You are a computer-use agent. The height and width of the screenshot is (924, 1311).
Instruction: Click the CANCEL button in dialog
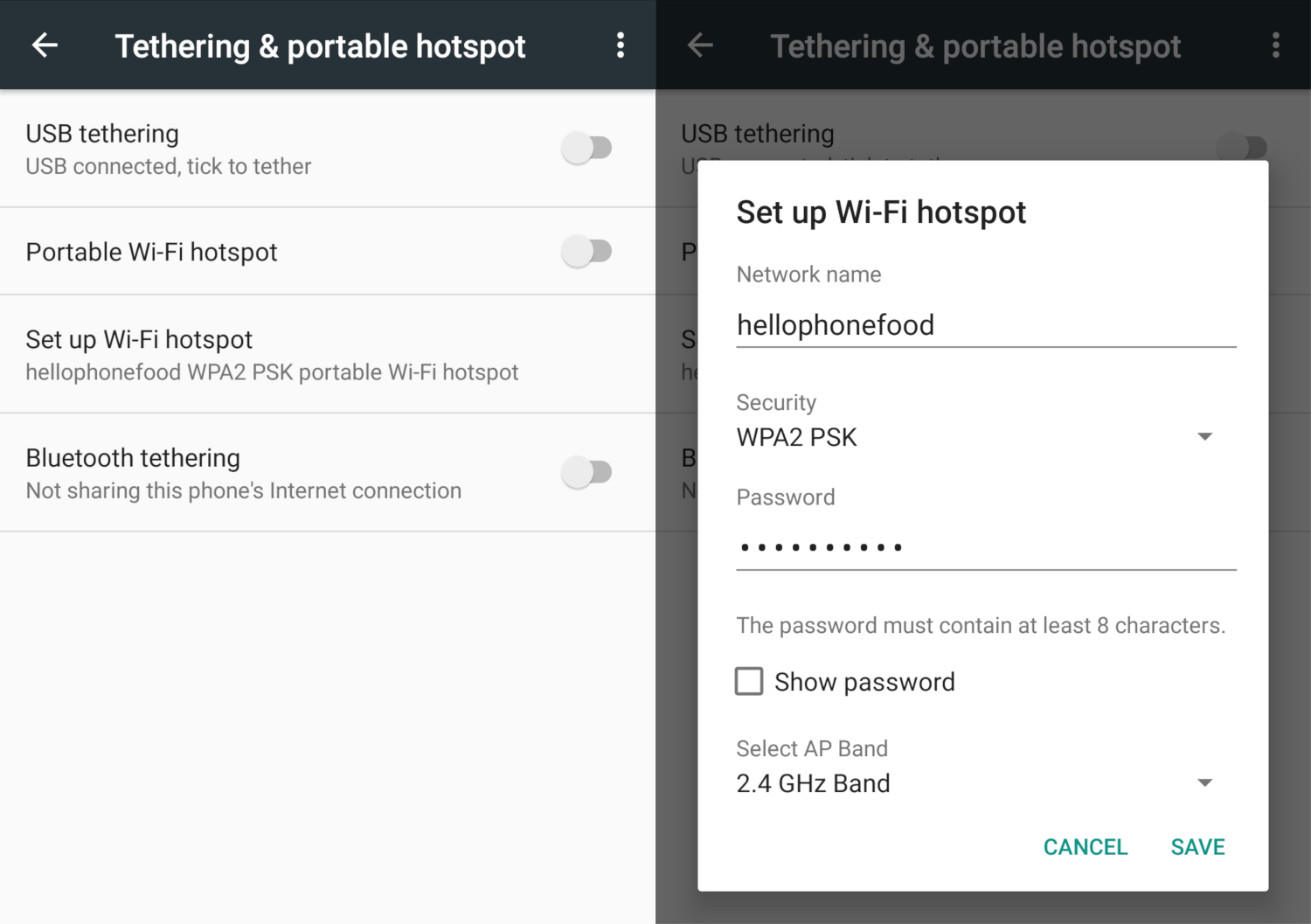1086,846
